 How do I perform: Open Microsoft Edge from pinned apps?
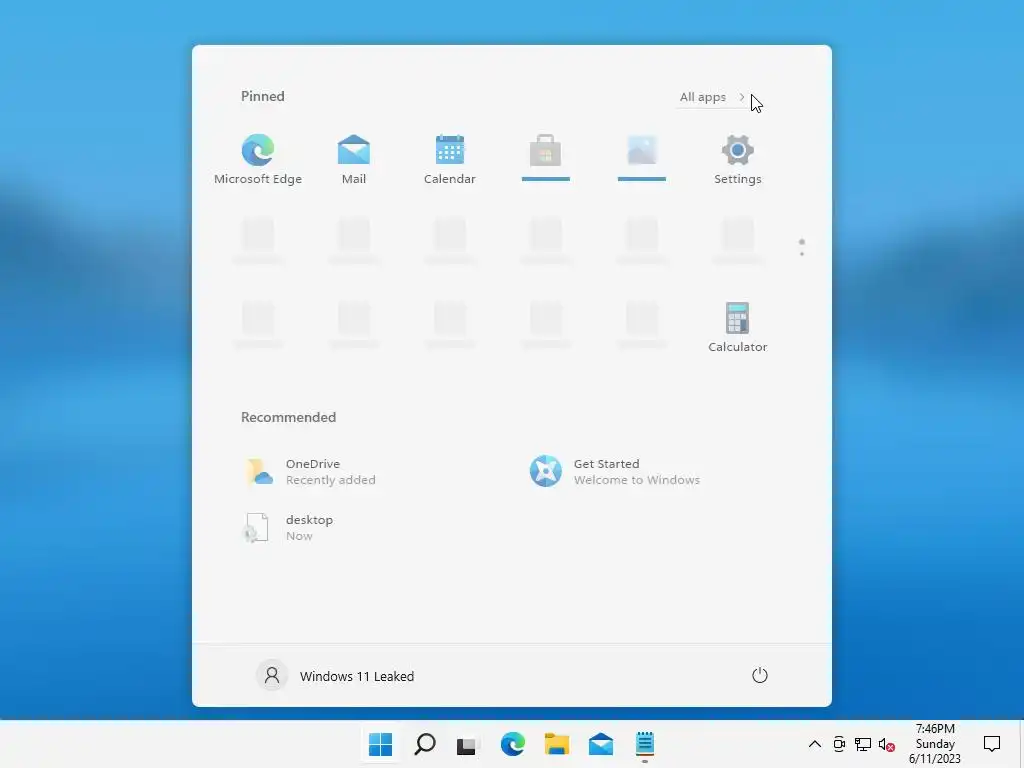click(x=258, y=159)
